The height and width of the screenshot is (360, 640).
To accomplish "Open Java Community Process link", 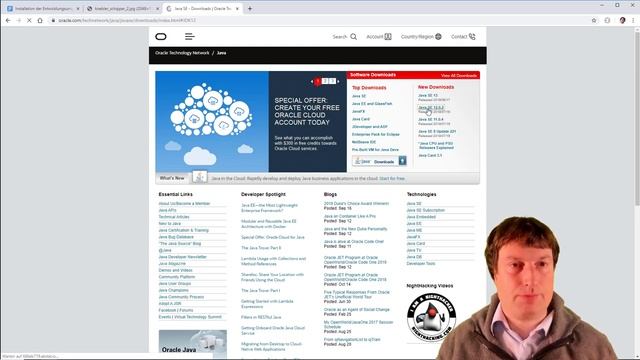I will tap(181, 297).
